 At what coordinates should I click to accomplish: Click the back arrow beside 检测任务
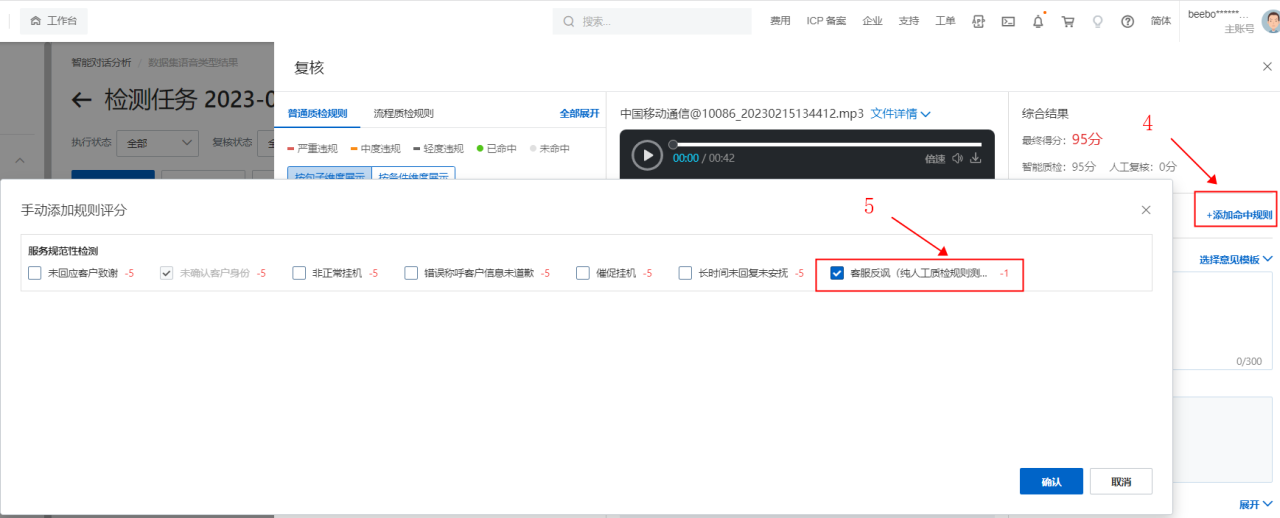82,100
